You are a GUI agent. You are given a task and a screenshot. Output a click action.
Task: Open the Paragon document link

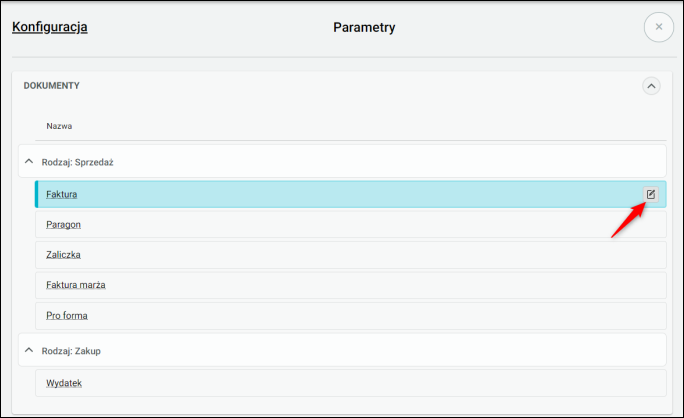pos(64,224)
